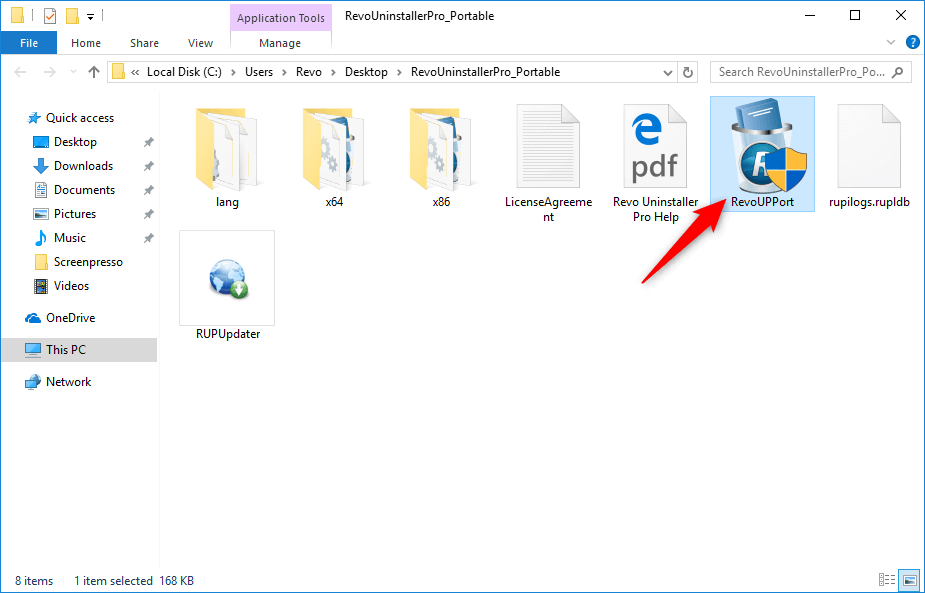This screenshot has height=593, width=925.
Task: Switch to the View ribbon tab
Action: (201, 43)
